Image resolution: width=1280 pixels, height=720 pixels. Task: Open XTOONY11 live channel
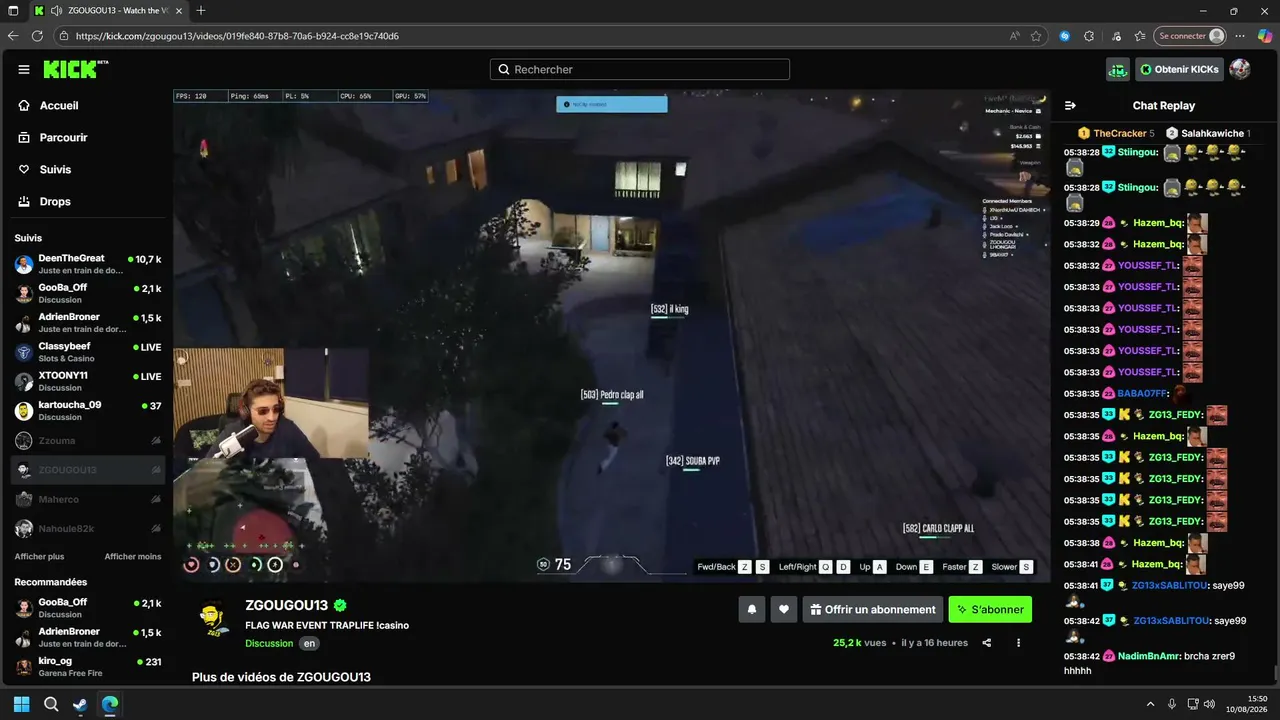point(88,382)
